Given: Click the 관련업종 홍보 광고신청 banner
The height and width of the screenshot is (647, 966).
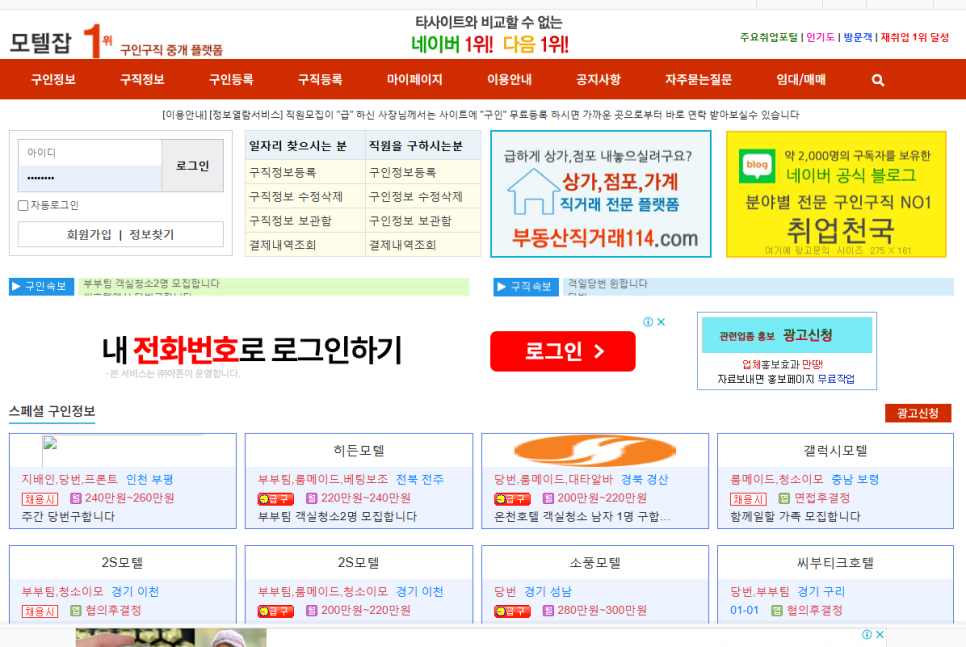Looking at the screenshot, I should point(787,336).
